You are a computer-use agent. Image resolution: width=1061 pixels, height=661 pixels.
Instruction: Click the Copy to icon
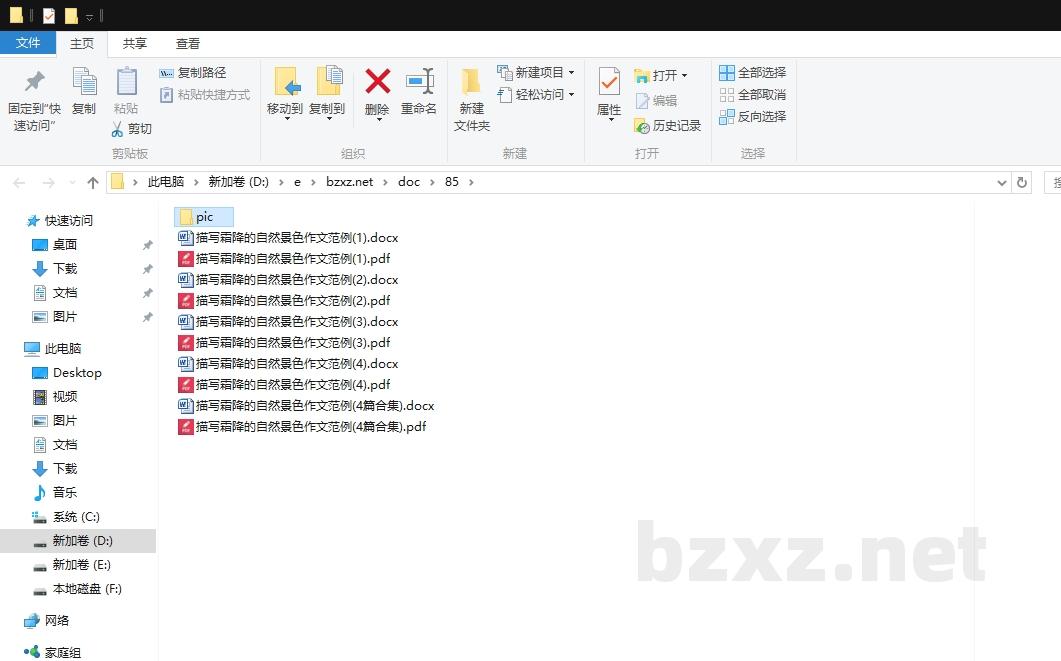(327, 82)
